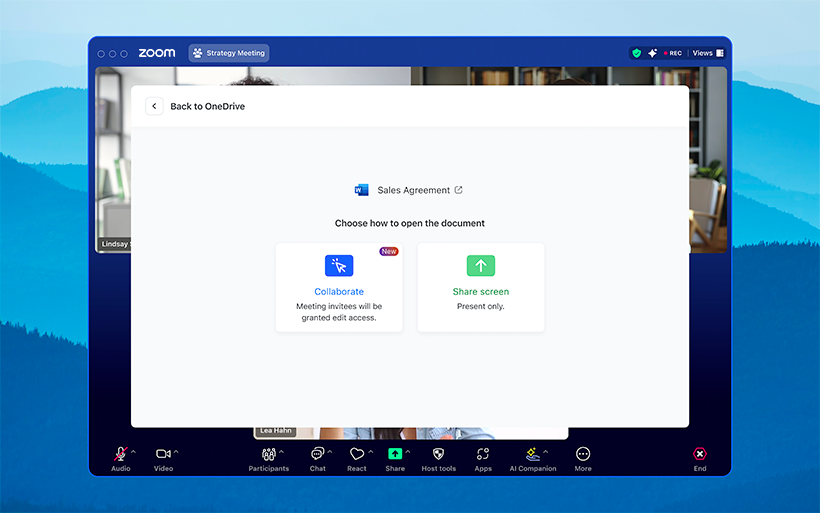Click the green Share icon in toolbar
This screenshot has height=513, width=820.
point(395,454)
